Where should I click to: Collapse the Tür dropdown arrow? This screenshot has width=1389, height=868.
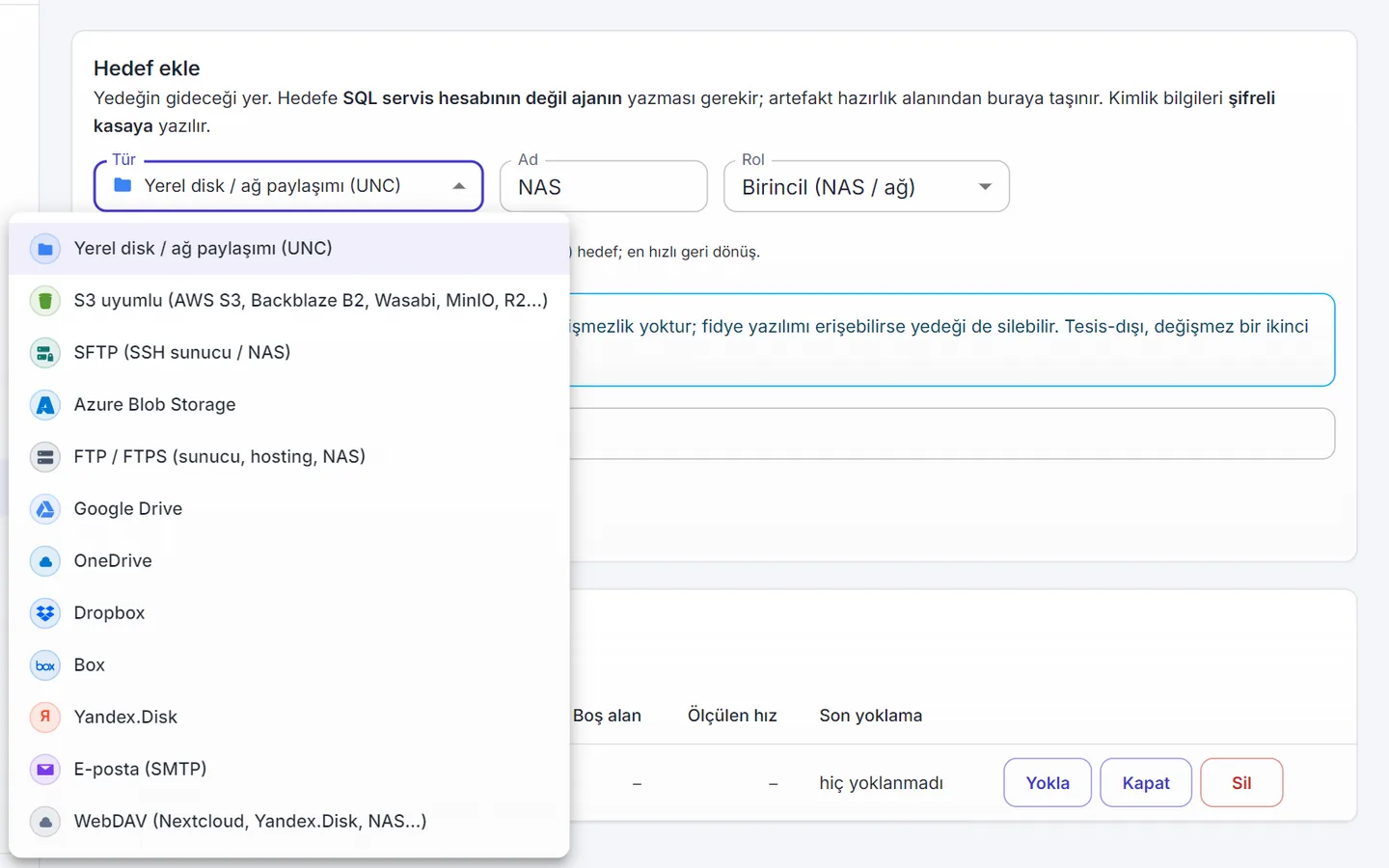tap(459, 186)
